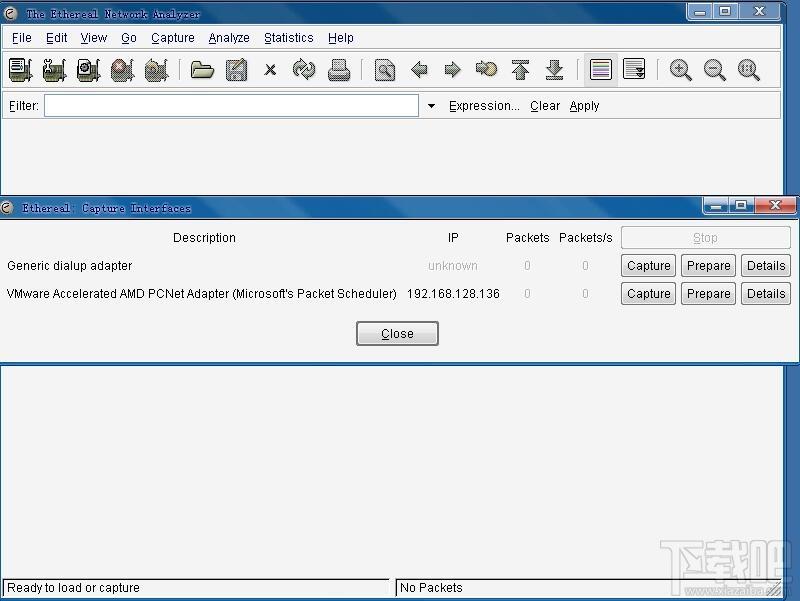This screenshot has height=601, width=800.
Task: Open the File menu
Action: (21, 38)
